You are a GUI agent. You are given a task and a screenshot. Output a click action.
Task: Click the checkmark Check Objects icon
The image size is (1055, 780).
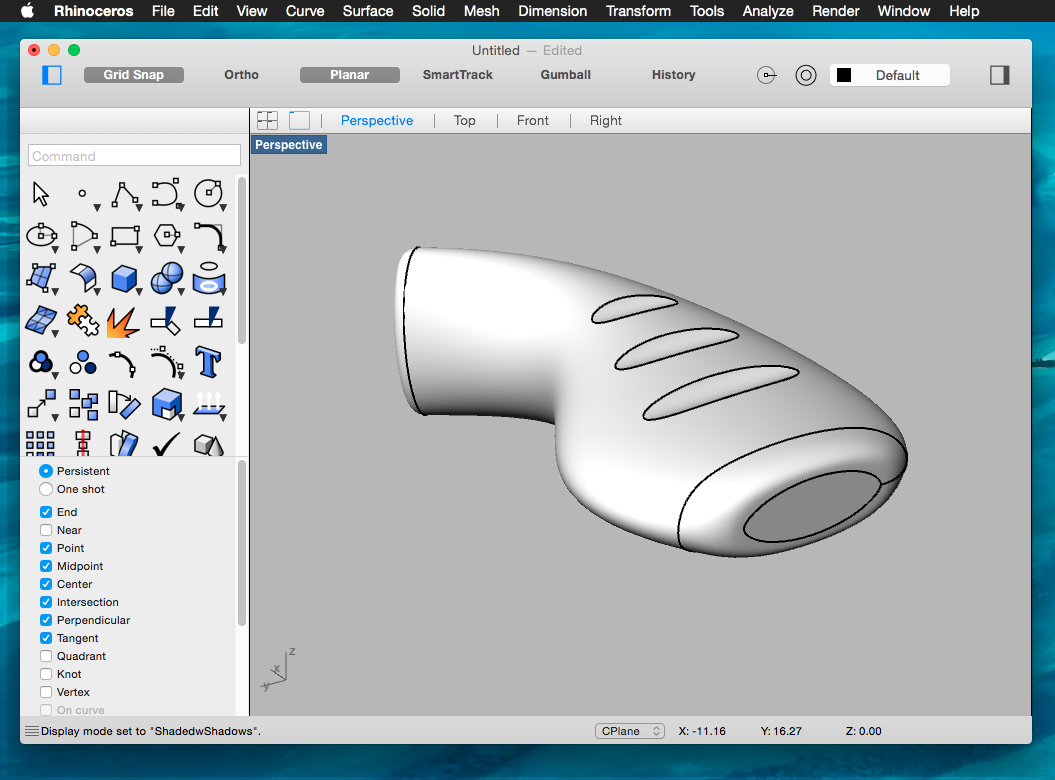(166, 444)
